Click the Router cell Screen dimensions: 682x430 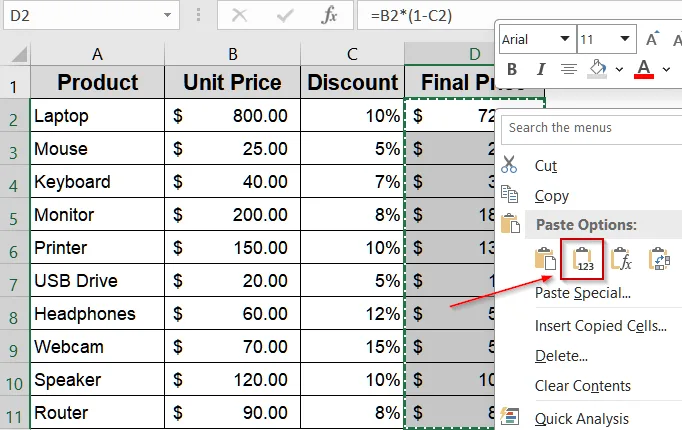click(97, 413)
